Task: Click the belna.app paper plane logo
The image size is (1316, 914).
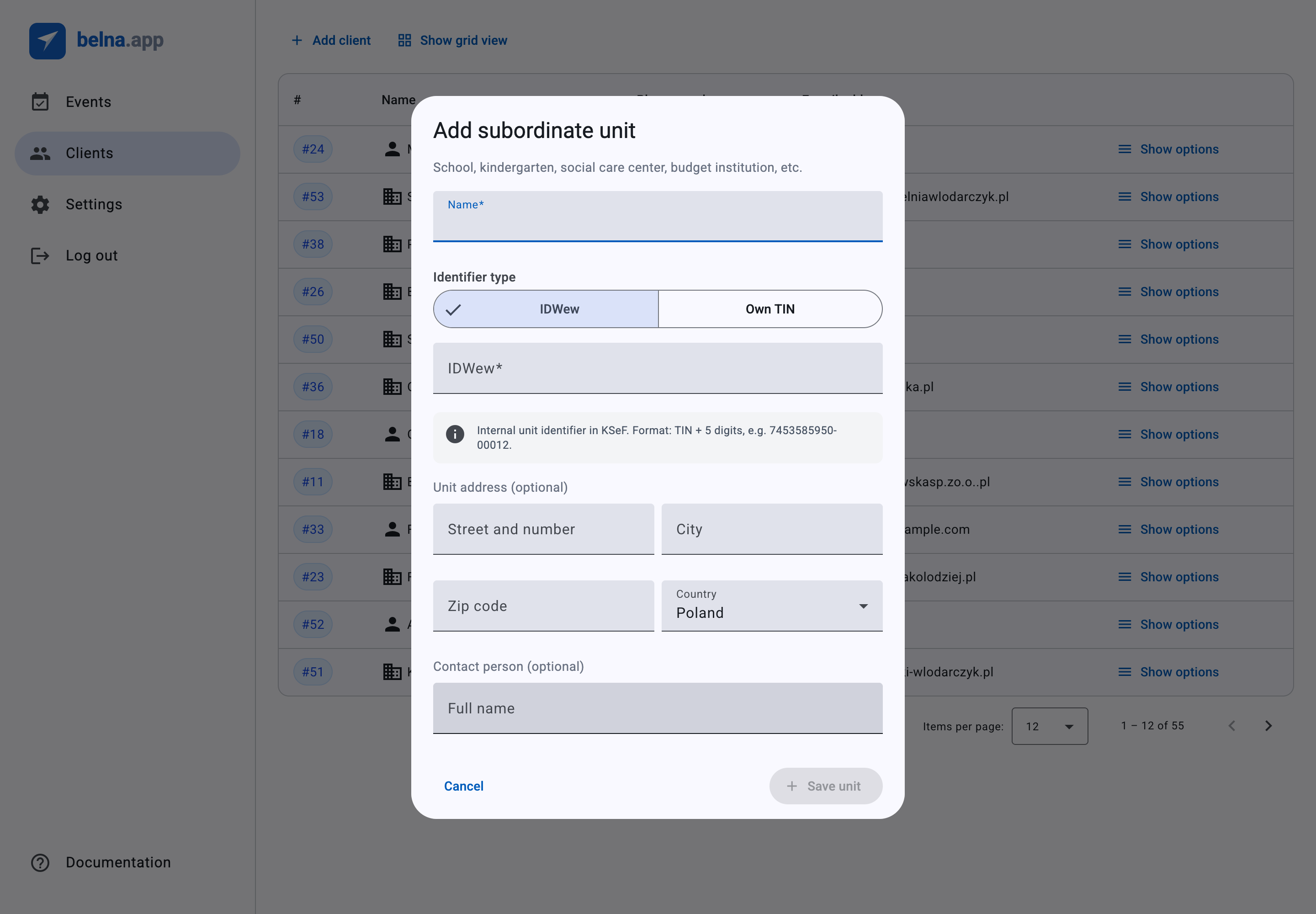Action: tap(48, 41)
